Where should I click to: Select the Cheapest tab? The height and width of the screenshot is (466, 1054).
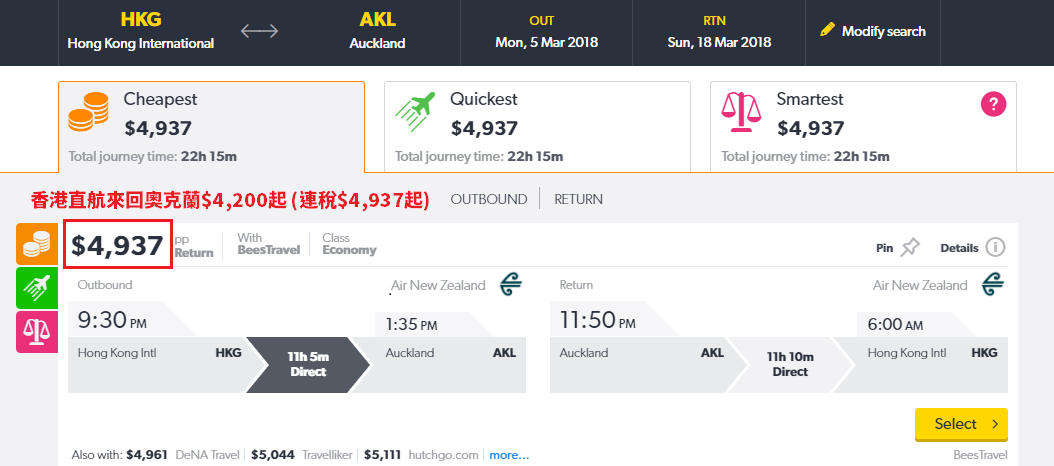pyautogui.click(x=211, y=127)
